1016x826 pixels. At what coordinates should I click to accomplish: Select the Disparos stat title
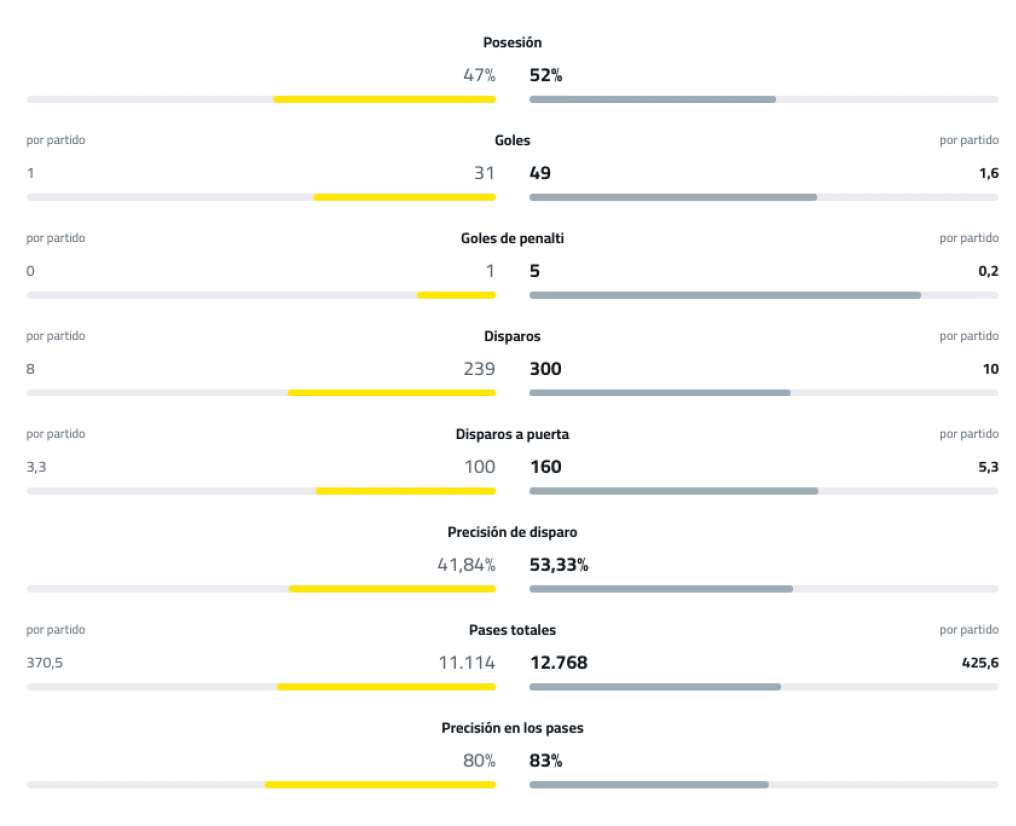coord(512,337)
